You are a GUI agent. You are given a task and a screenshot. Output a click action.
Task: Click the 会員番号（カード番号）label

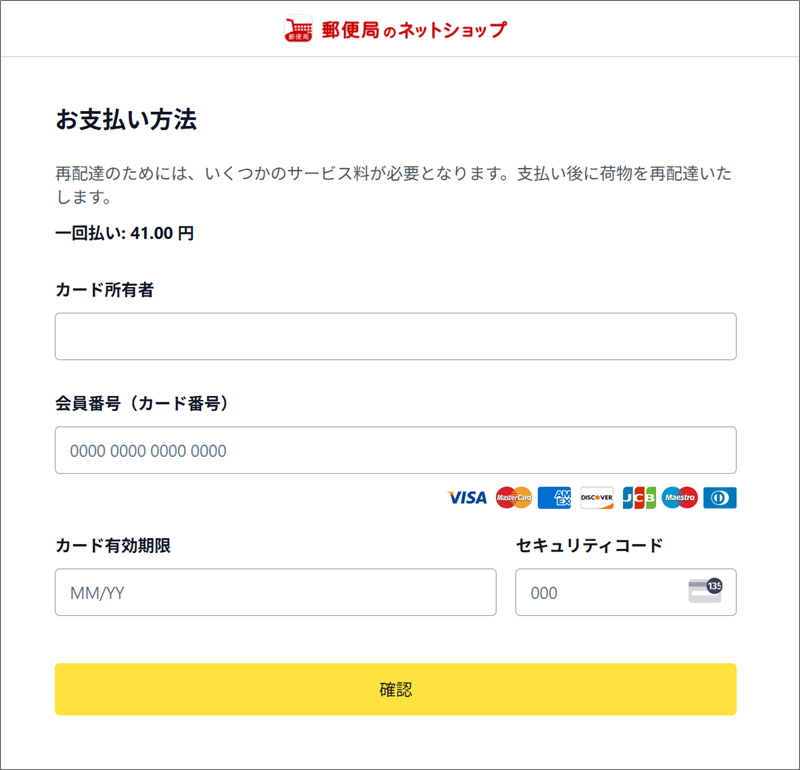pyautogui.click(x=141, y=403)
